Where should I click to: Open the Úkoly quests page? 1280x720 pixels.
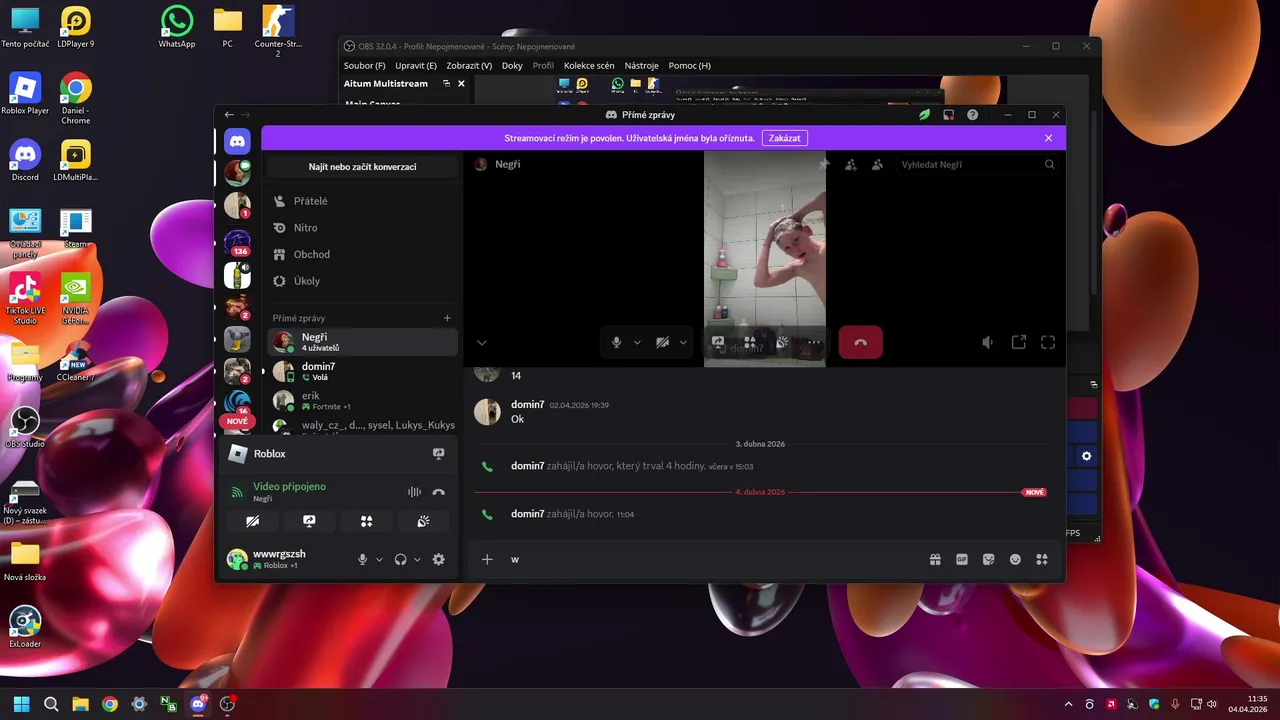(362, 281)
